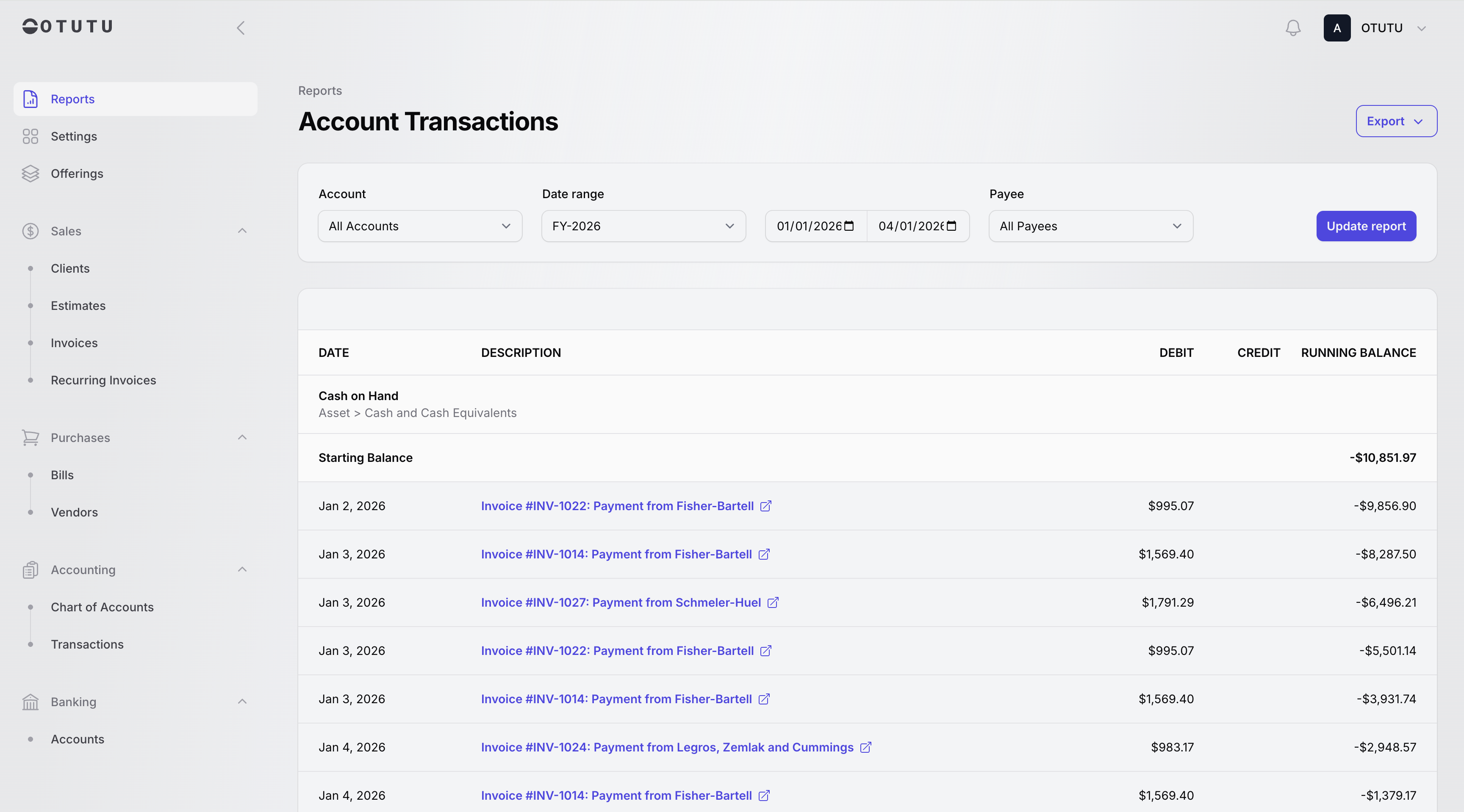Open external link icon for Invoice #INV-1027
The height and width of the screenshot is (812, 1464).
pyautogui.click(x=773, y=602)
